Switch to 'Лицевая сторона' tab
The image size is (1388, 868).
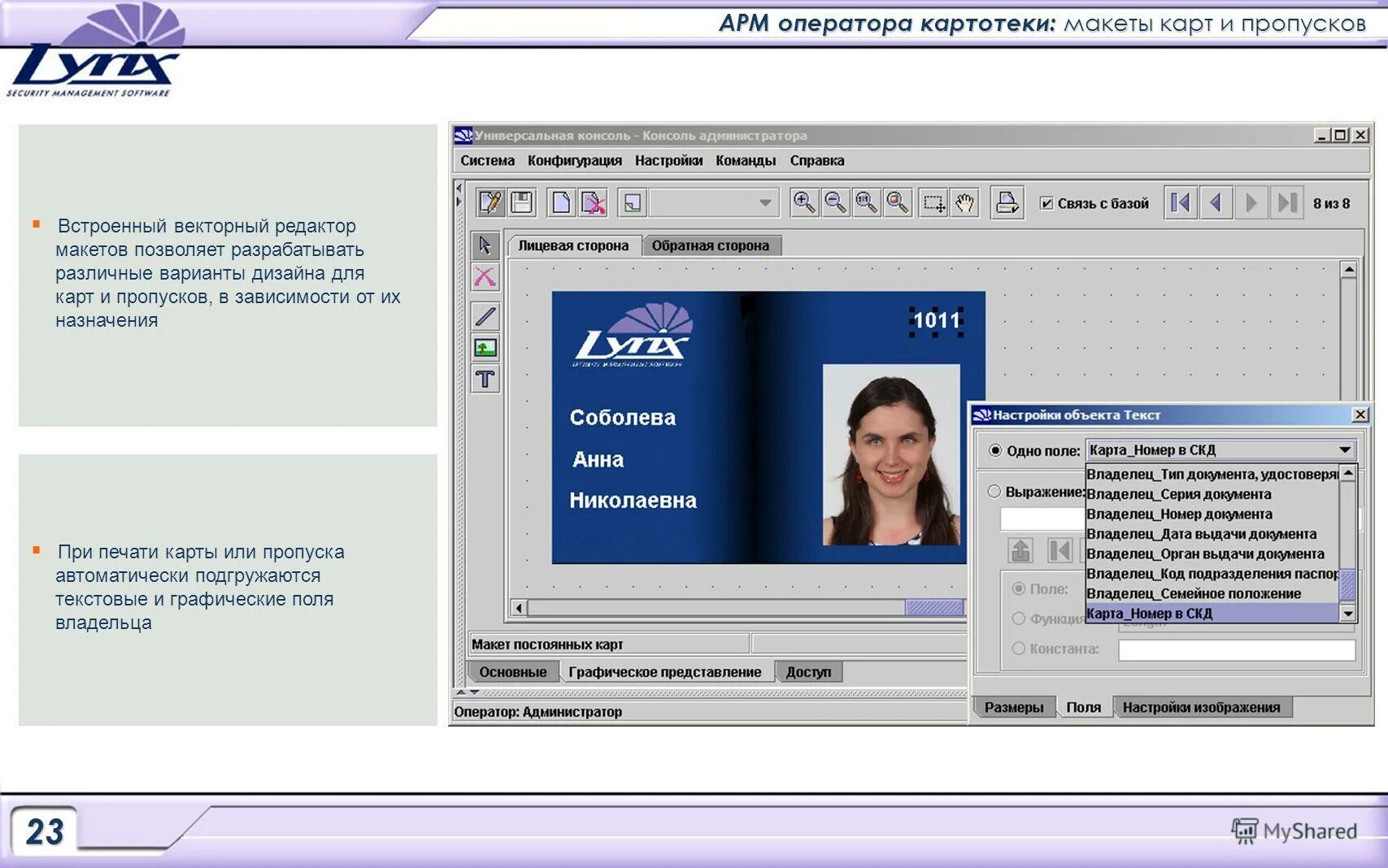tap(573, 245)
